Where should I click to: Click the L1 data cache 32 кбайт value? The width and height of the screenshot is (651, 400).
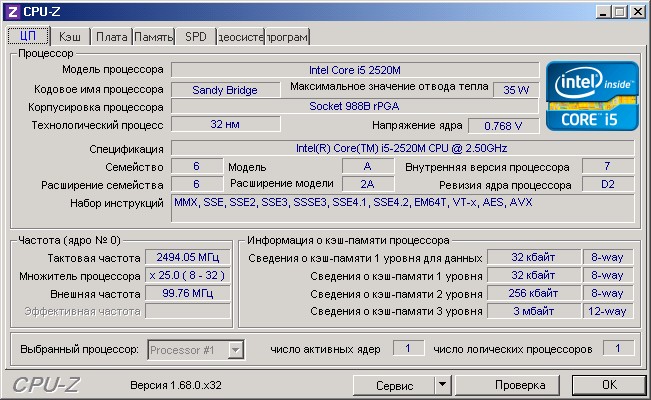tap(534, 258)
